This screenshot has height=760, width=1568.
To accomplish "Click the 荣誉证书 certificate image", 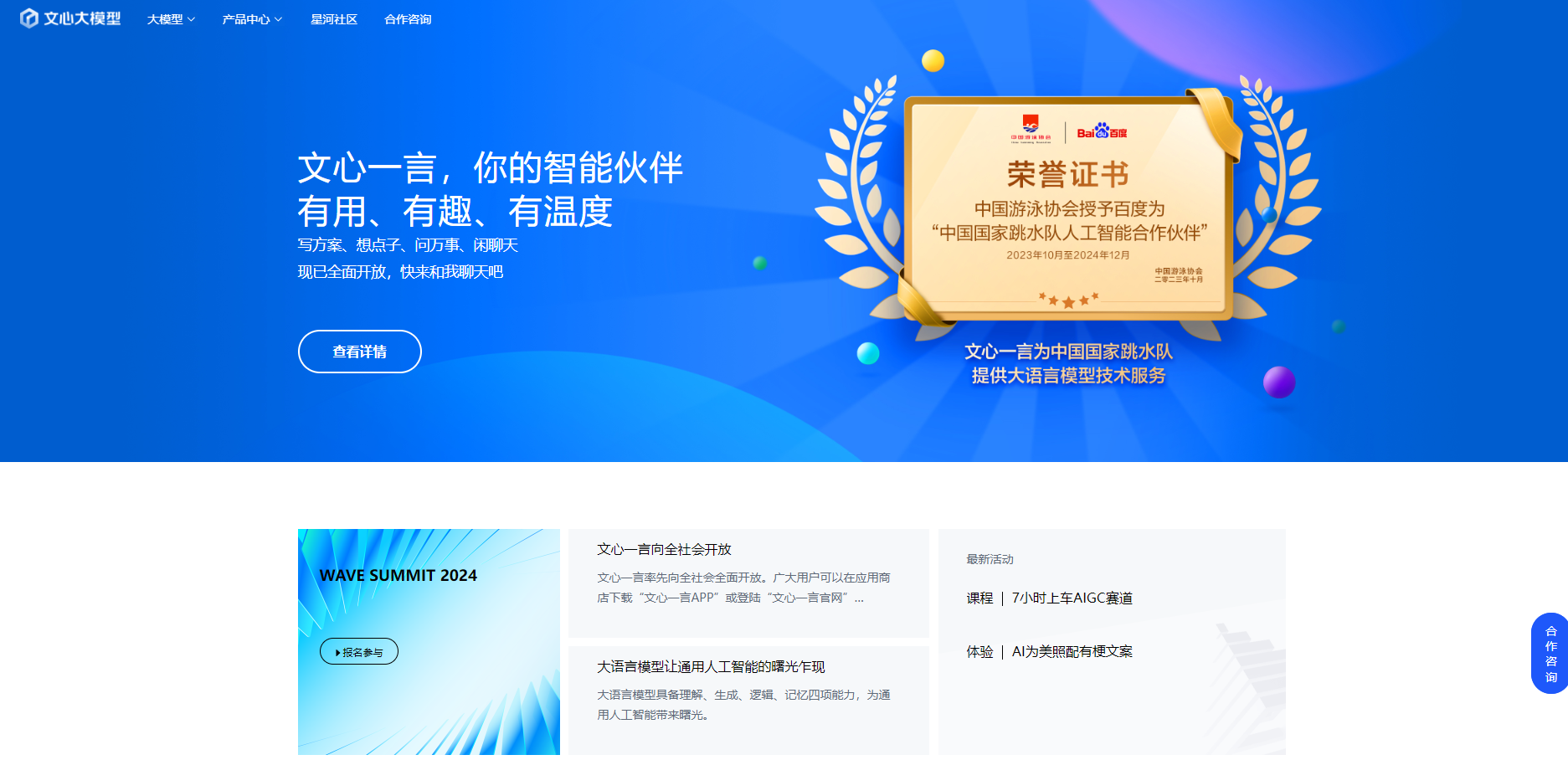I will point(1067,209).
